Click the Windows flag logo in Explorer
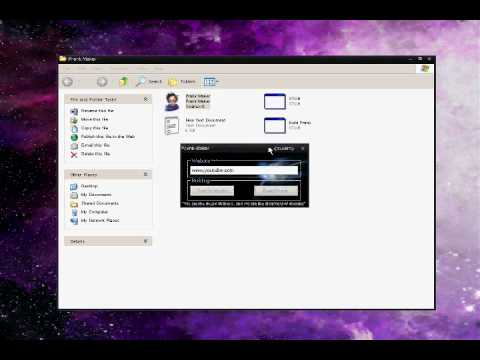Screen dimensions: 480x360 pos(425,69)
